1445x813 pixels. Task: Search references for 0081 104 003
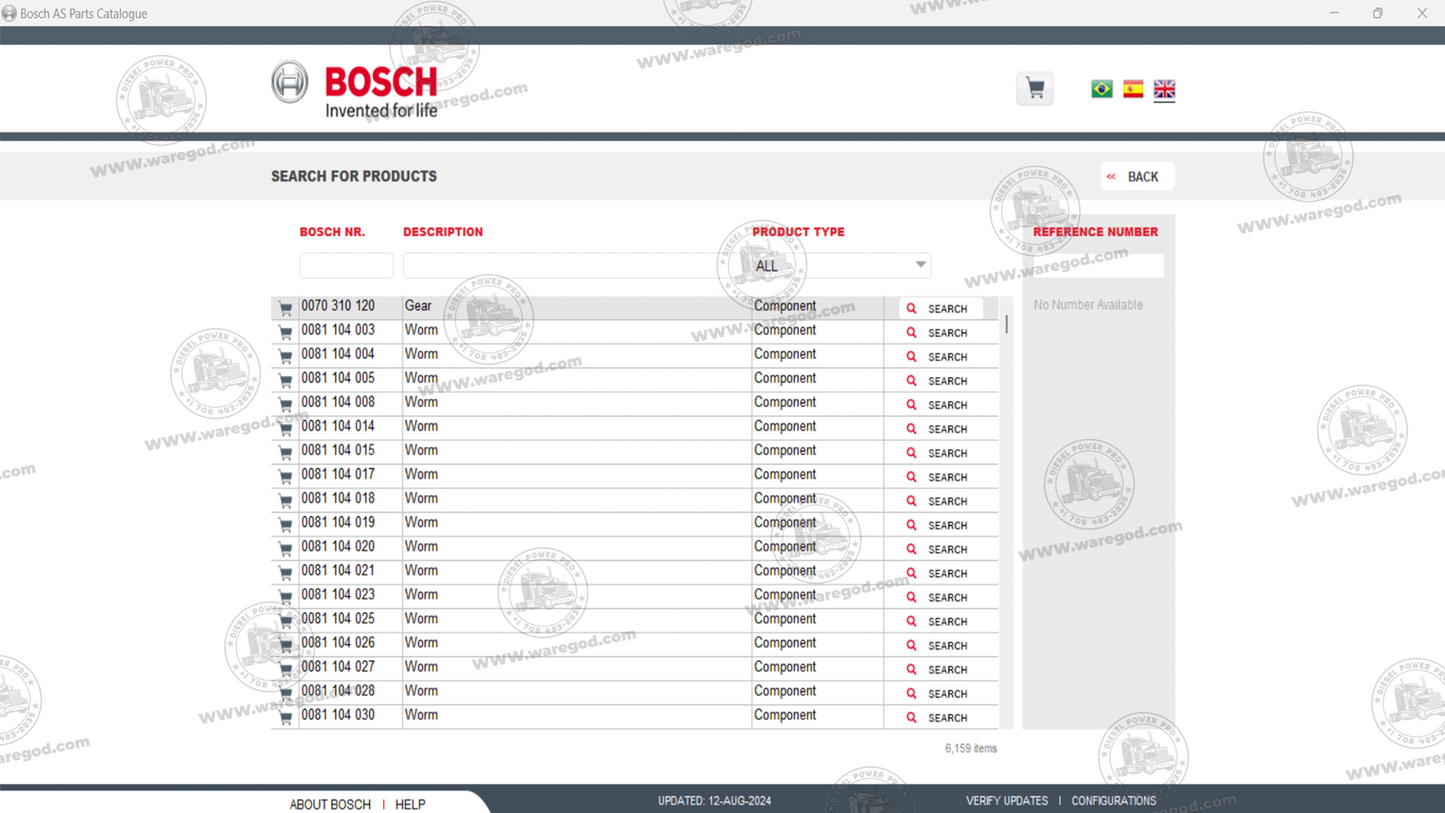pyautogui.click(x=939, y=333)
